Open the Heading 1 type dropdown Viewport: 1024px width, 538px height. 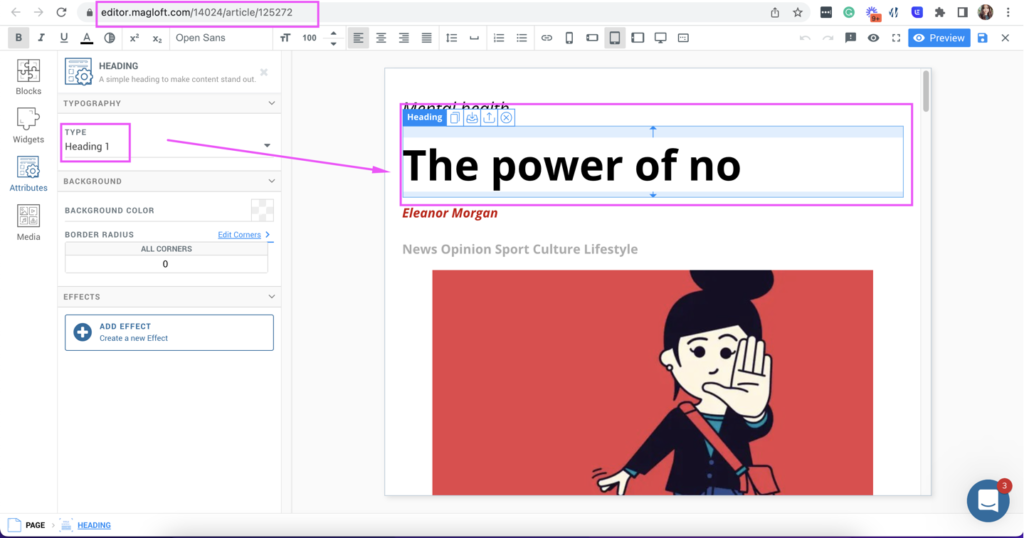[x=168, y=146]
